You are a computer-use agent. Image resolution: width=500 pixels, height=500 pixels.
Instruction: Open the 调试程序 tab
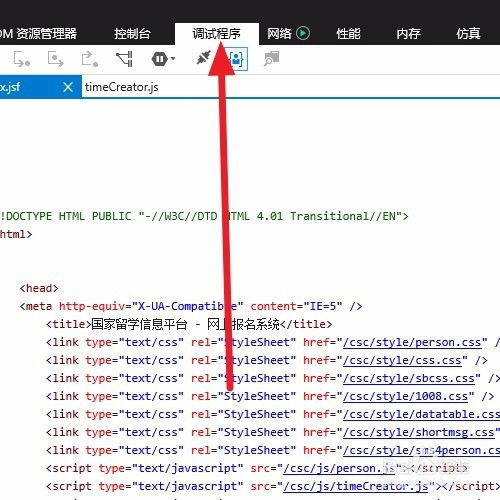point(217,34)
